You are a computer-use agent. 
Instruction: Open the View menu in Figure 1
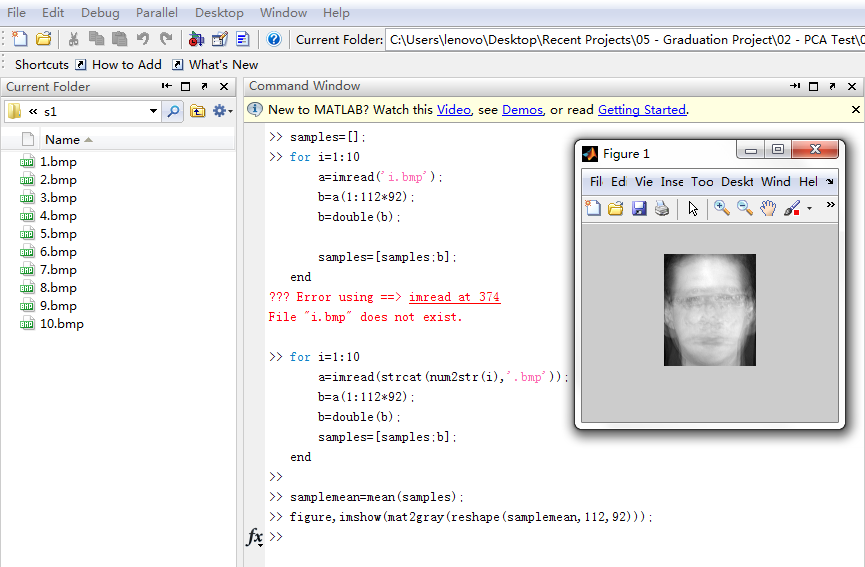644,181
